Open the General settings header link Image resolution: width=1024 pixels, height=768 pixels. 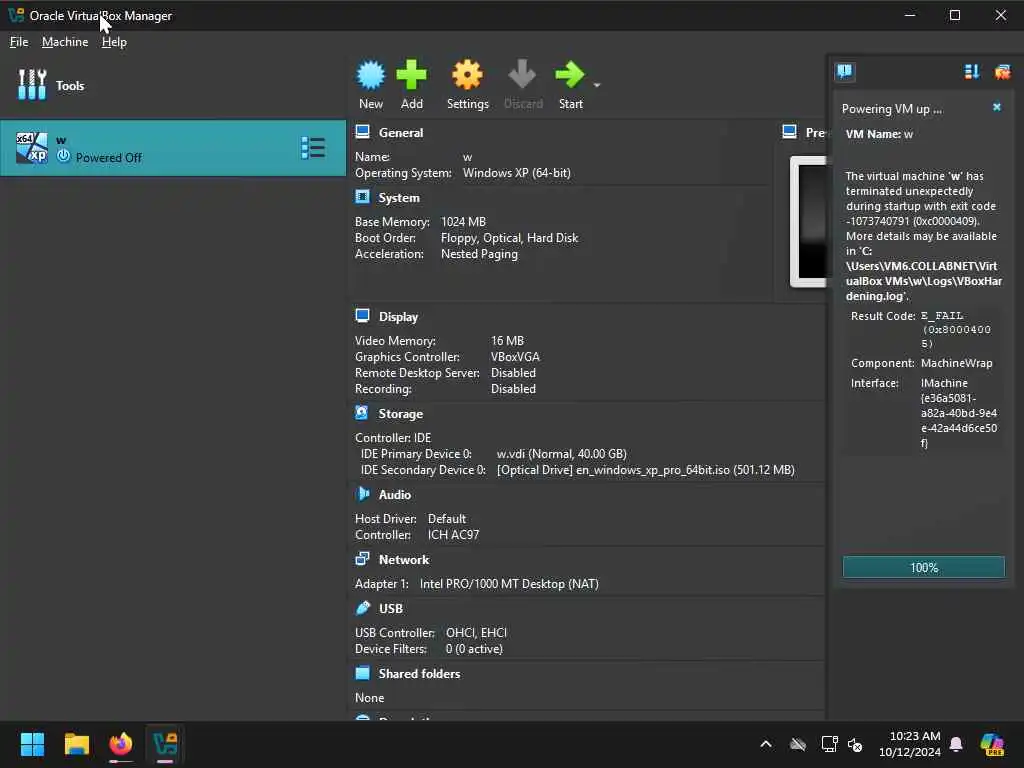pyautogui.click(x=400, y=133)
